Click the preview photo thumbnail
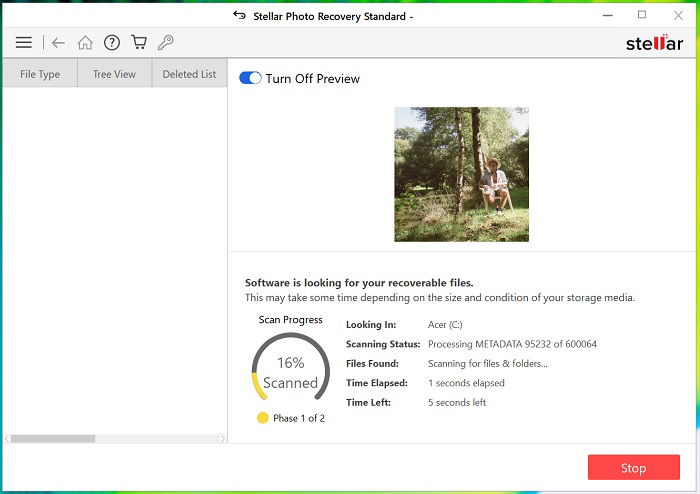The width and height of the screenshot is (700, 494). click(461, 174)
